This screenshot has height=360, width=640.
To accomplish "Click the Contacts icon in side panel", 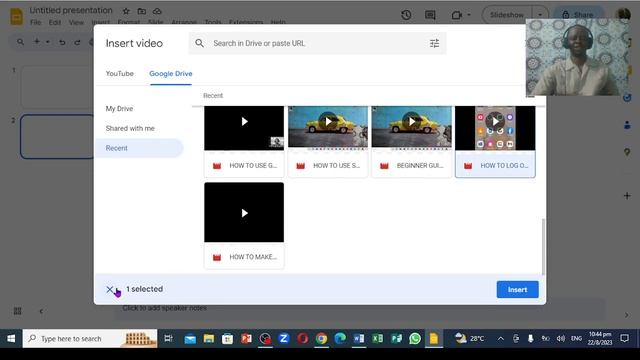I will [x=627, y=125].
